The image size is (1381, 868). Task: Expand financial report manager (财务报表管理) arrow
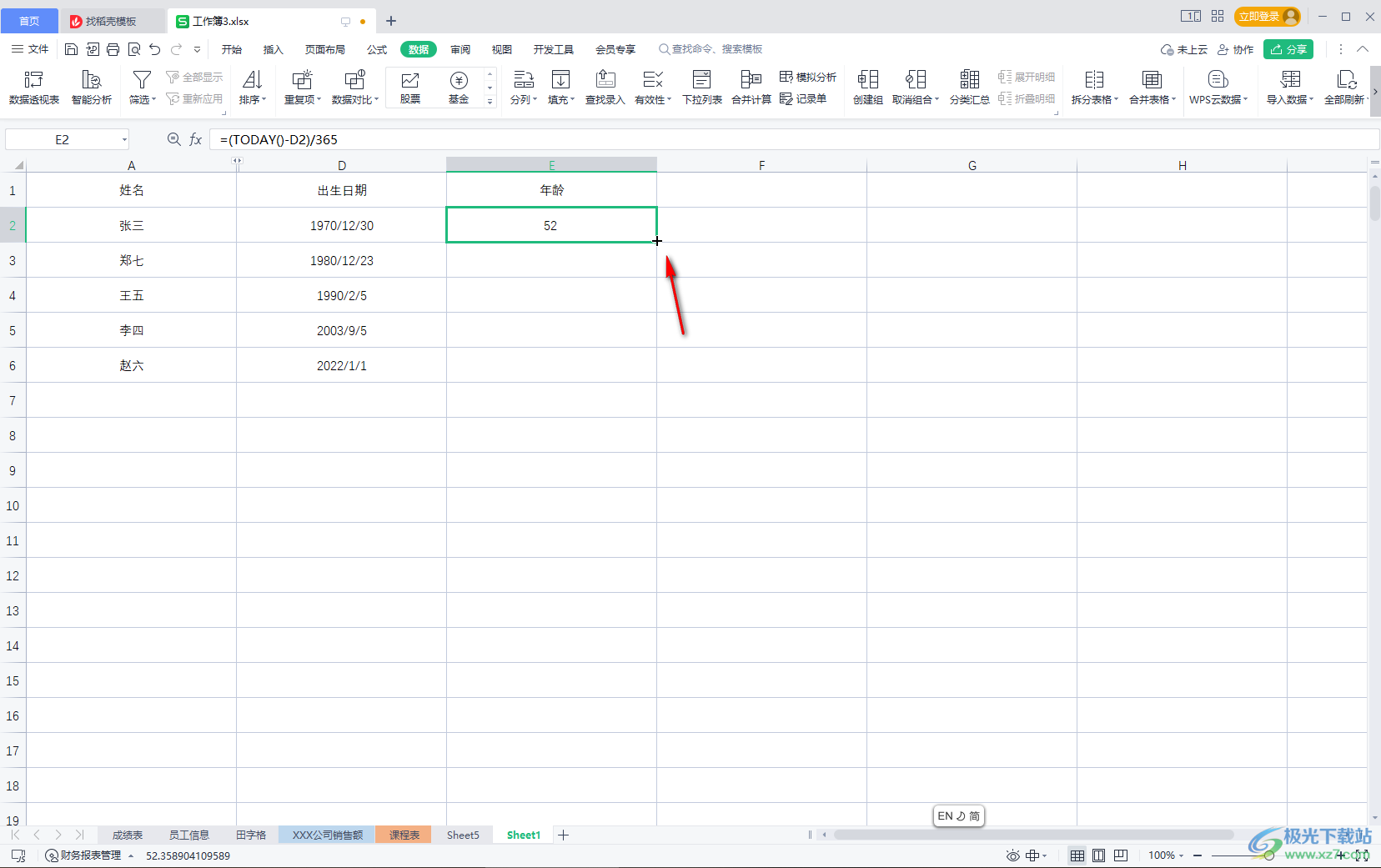[131, 856]
